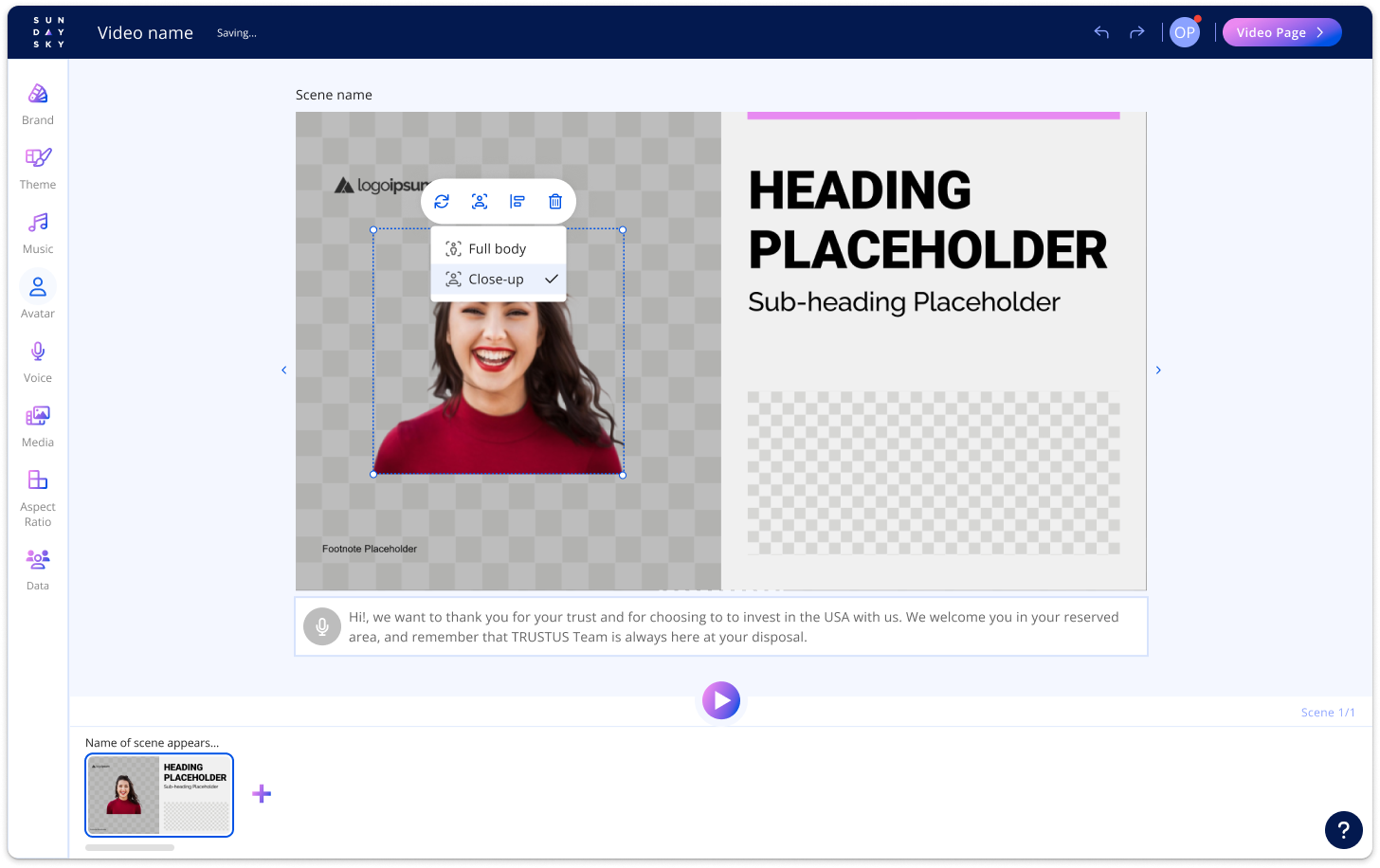This screenshot has height=868, width=1380.
Task: Play the video preview
Action: (721, 700)
